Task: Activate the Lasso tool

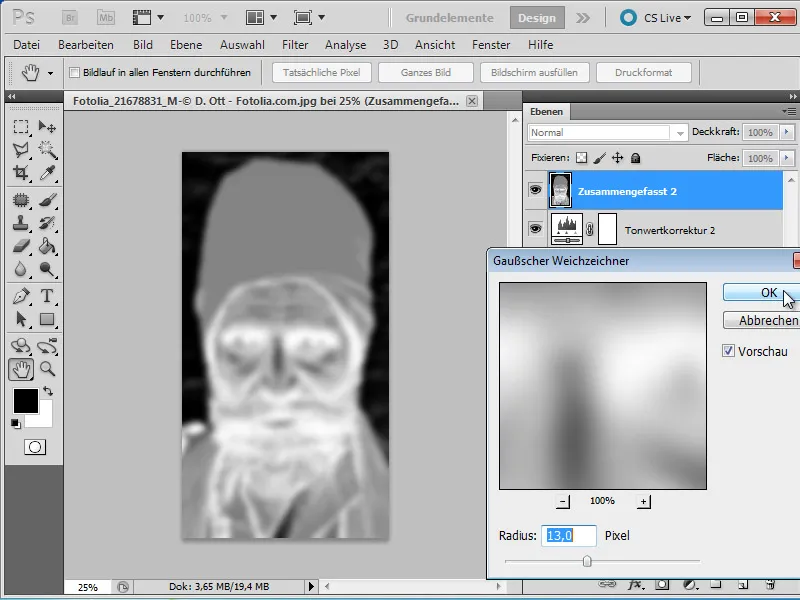Action: tap(21, 149)
